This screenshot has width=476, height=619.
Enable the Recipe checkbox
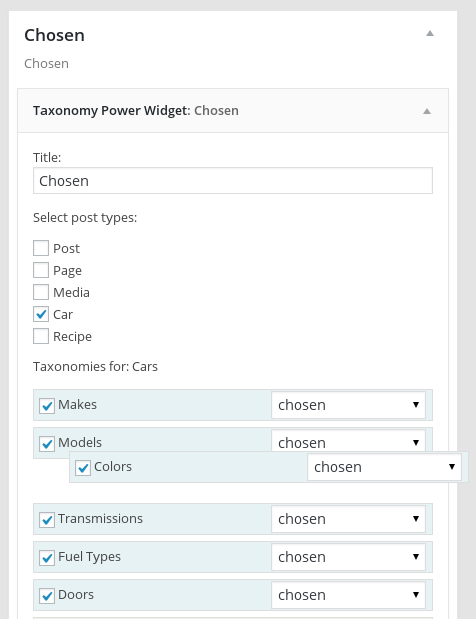pos(41,336)
